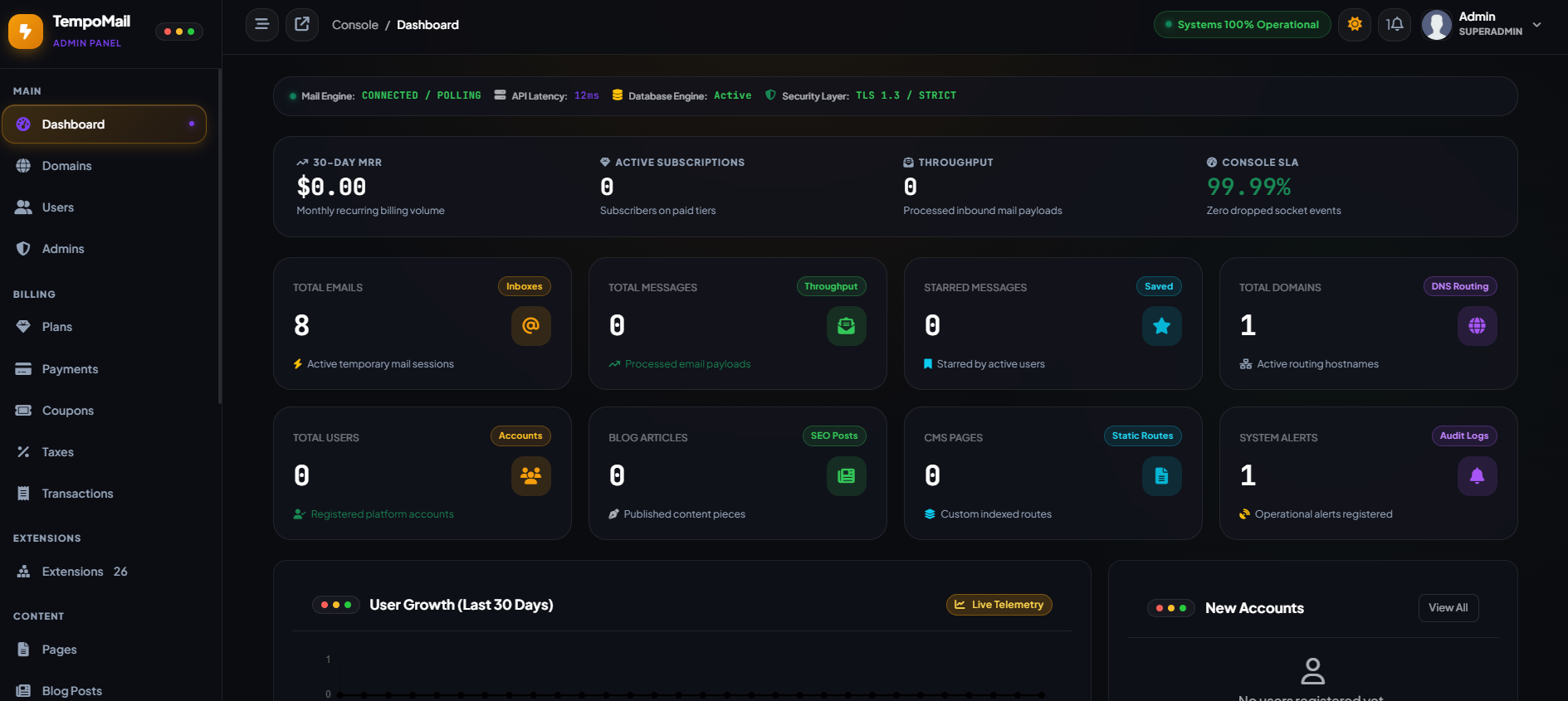The height and width of the screenshot is (701, 1568).
Task: Click the Static Routes badge
Action: (x=1142, y=436)
